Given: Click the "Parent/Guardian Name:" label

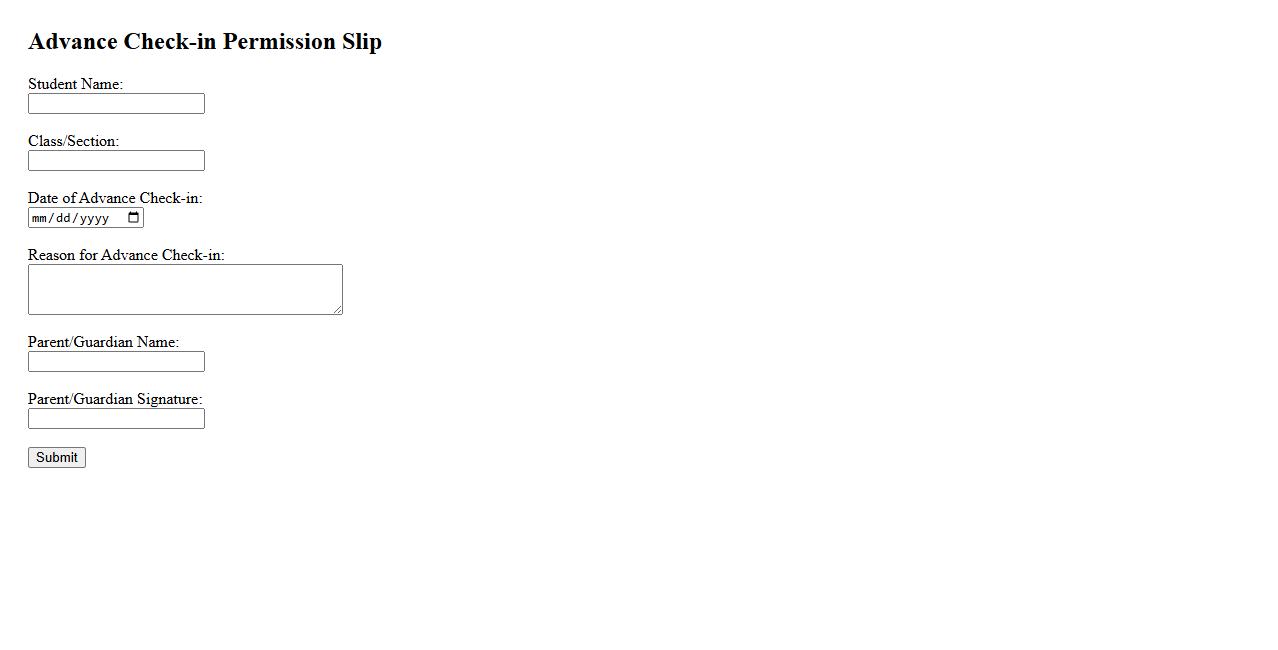Looking at the screenshot, I should point(103,342).
